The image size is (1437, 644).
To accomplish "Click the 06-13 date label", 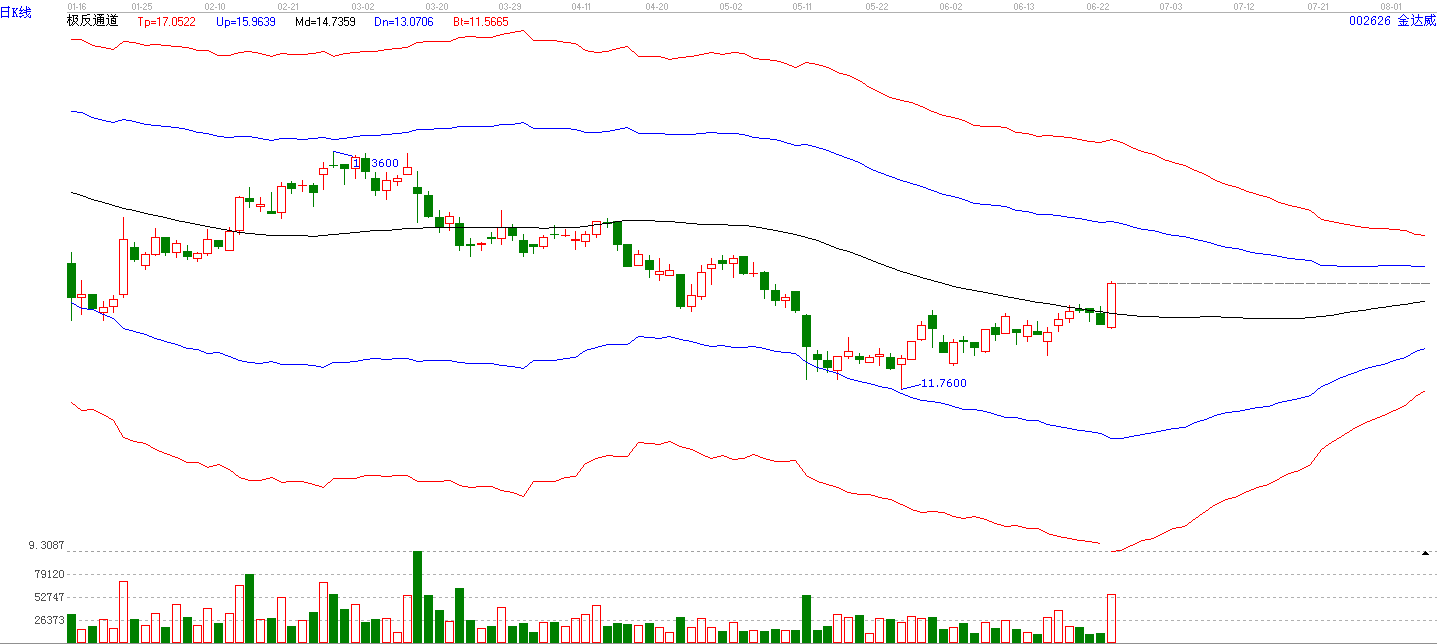I will pos(1024,6).
